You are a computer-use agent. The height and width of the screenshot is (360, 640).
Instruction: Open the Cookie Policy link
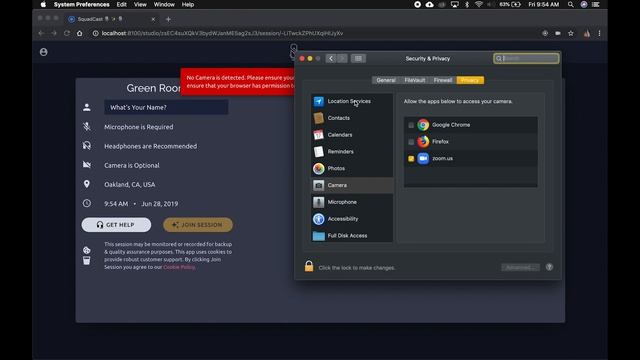[179, 267]
